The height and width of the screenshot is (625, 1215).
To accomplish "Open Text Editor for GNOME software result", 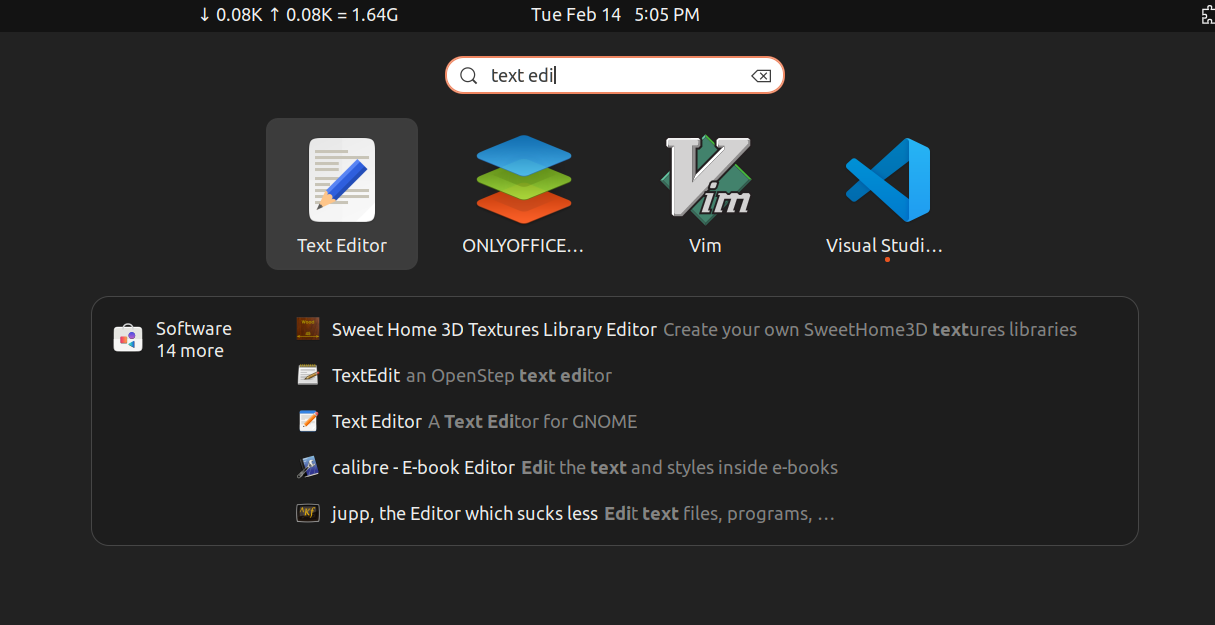I will pos(484,422).
